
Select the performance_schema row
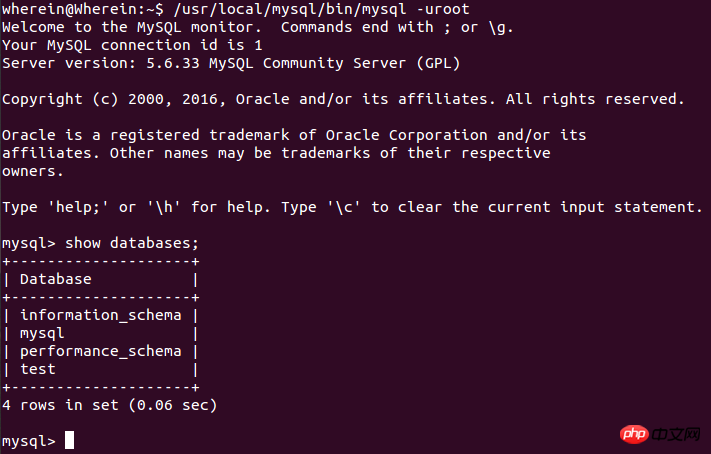[101, 351]
